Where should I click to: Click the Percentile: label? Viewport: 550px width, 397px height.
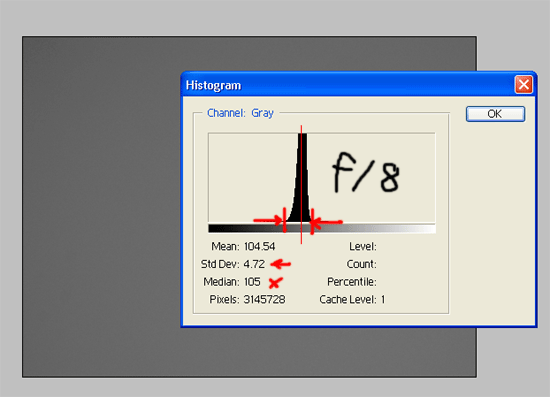[352, 282]
